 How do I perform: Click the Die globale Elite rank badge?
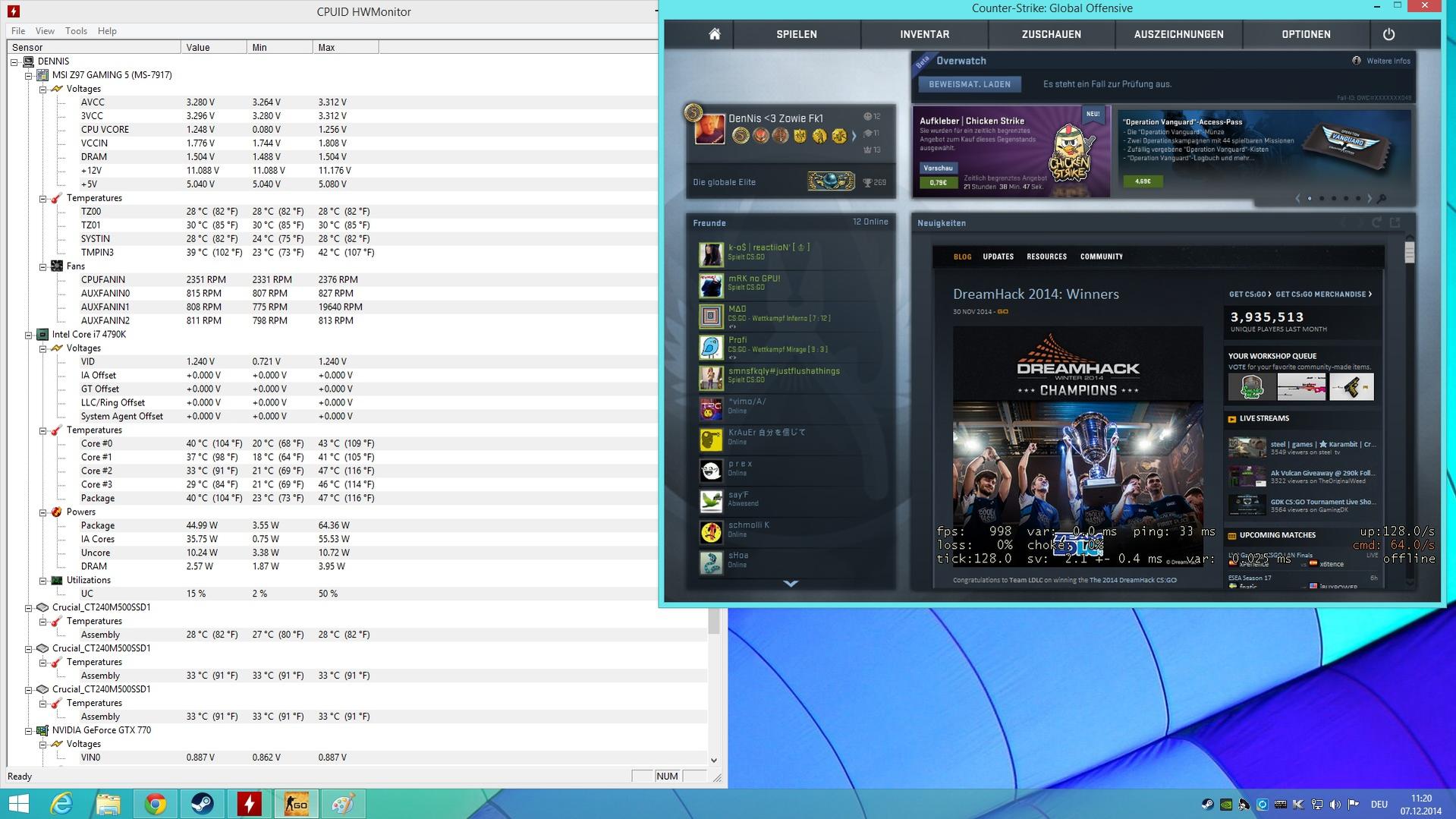(x=831, y=181)
